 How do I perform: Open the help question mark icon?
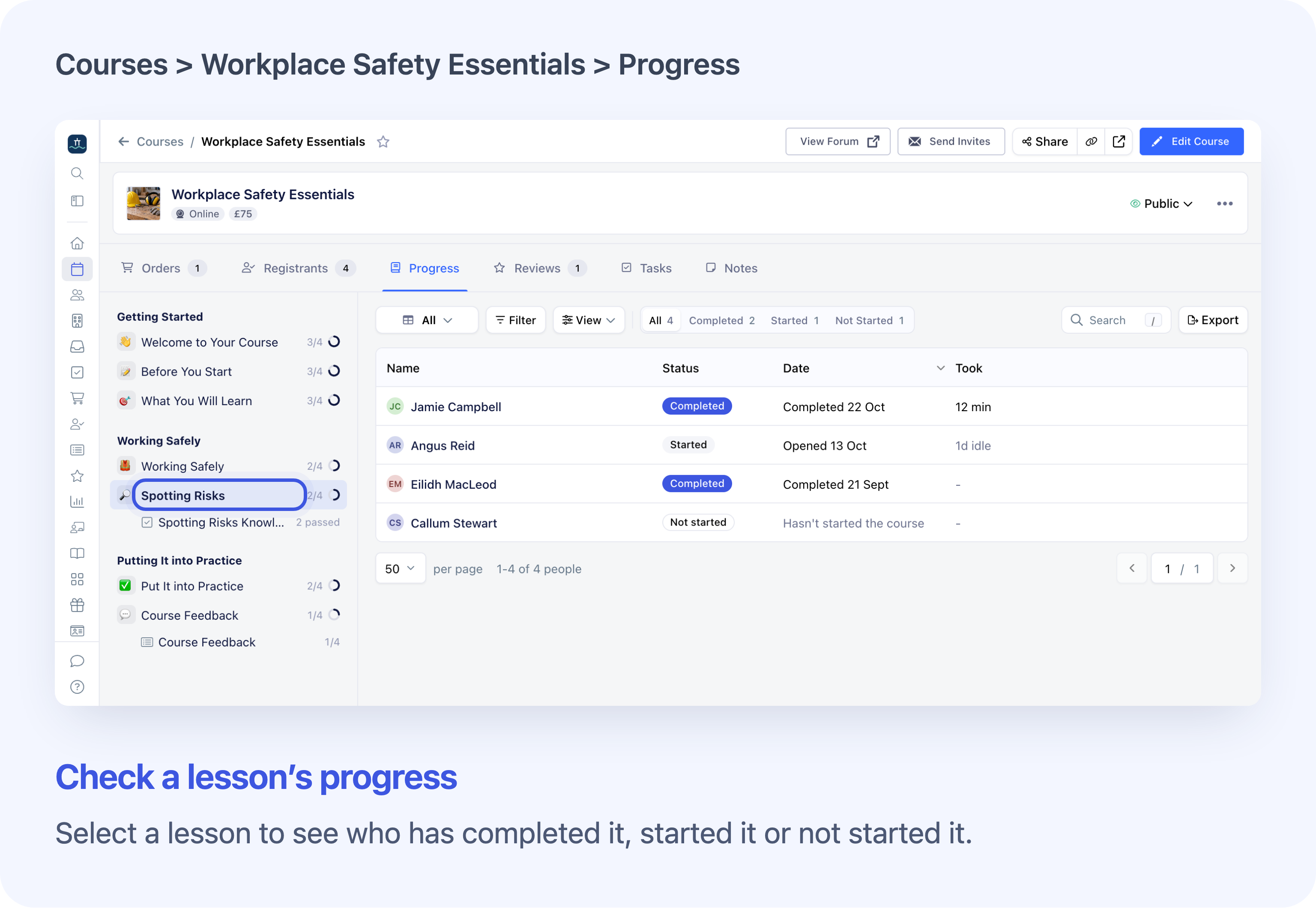77,687
